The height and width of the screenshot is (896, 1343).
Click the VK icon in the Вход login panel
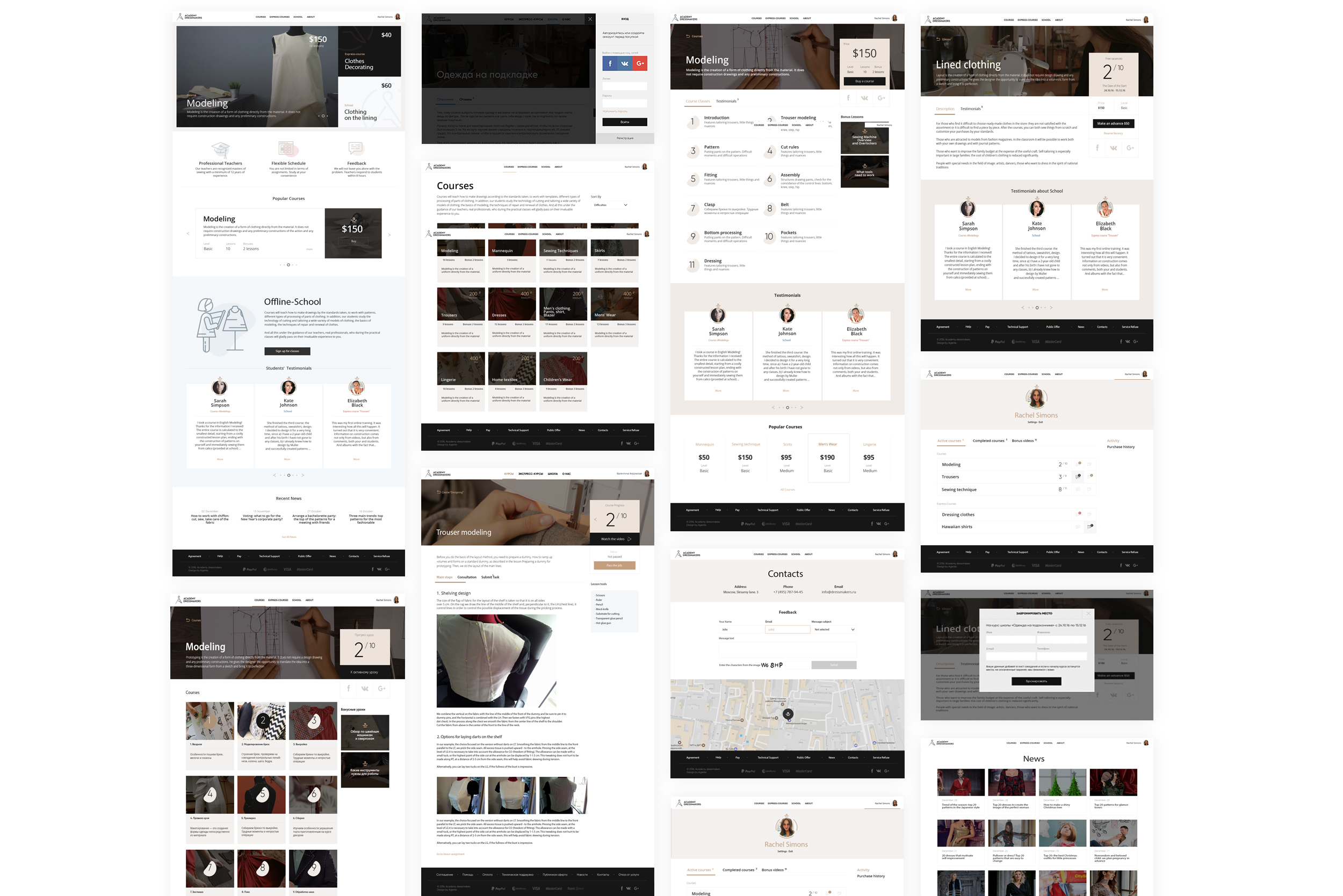pyautogui.click(x=625, y=63)
